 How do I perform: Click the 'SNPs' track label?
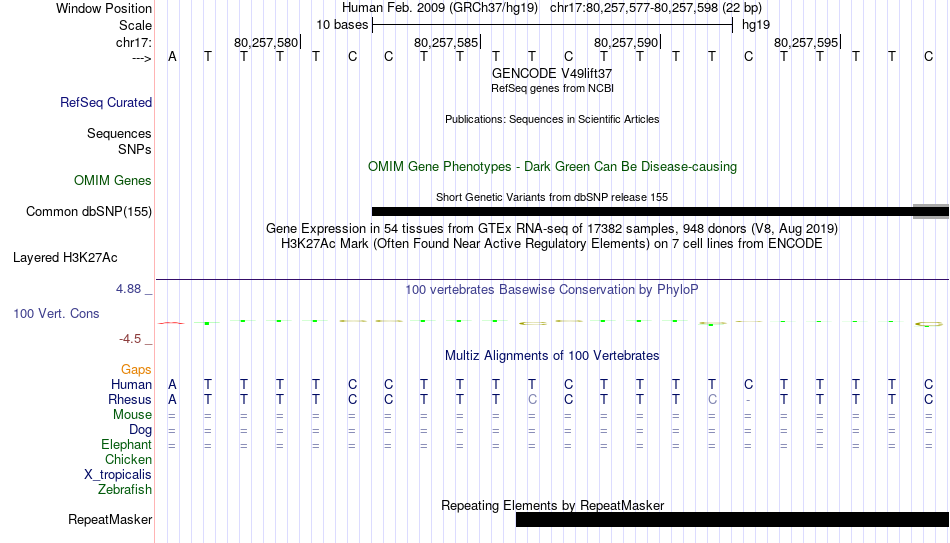tap(135, 149)
